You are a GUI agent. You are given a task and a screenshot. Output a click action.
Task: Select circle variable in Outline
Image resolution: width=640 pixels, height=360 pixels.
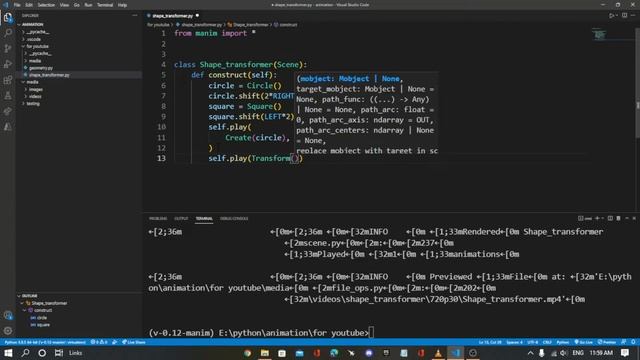point(42,318)
